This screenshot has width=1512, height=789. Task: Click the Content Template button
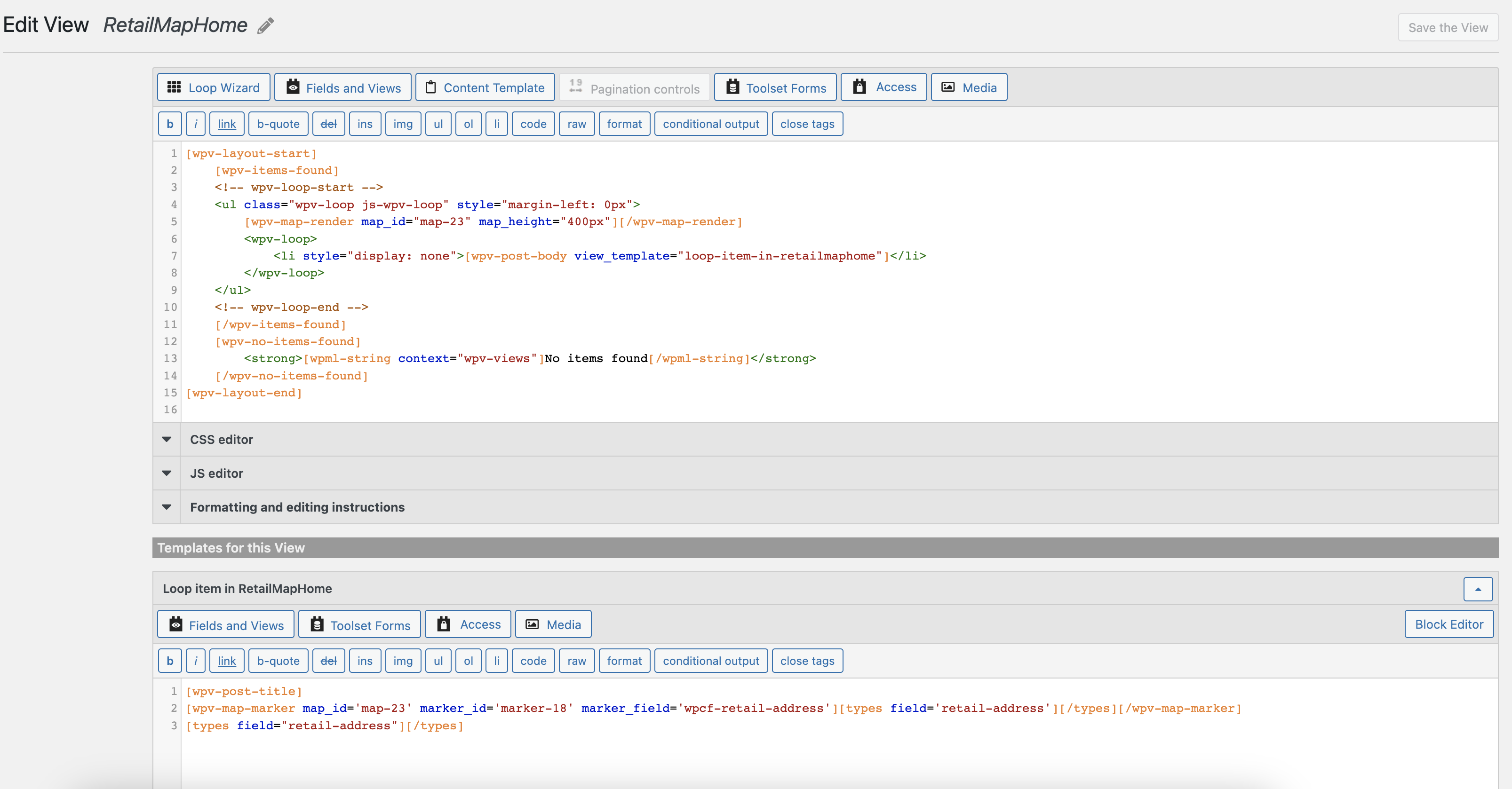tap(485, 87)
